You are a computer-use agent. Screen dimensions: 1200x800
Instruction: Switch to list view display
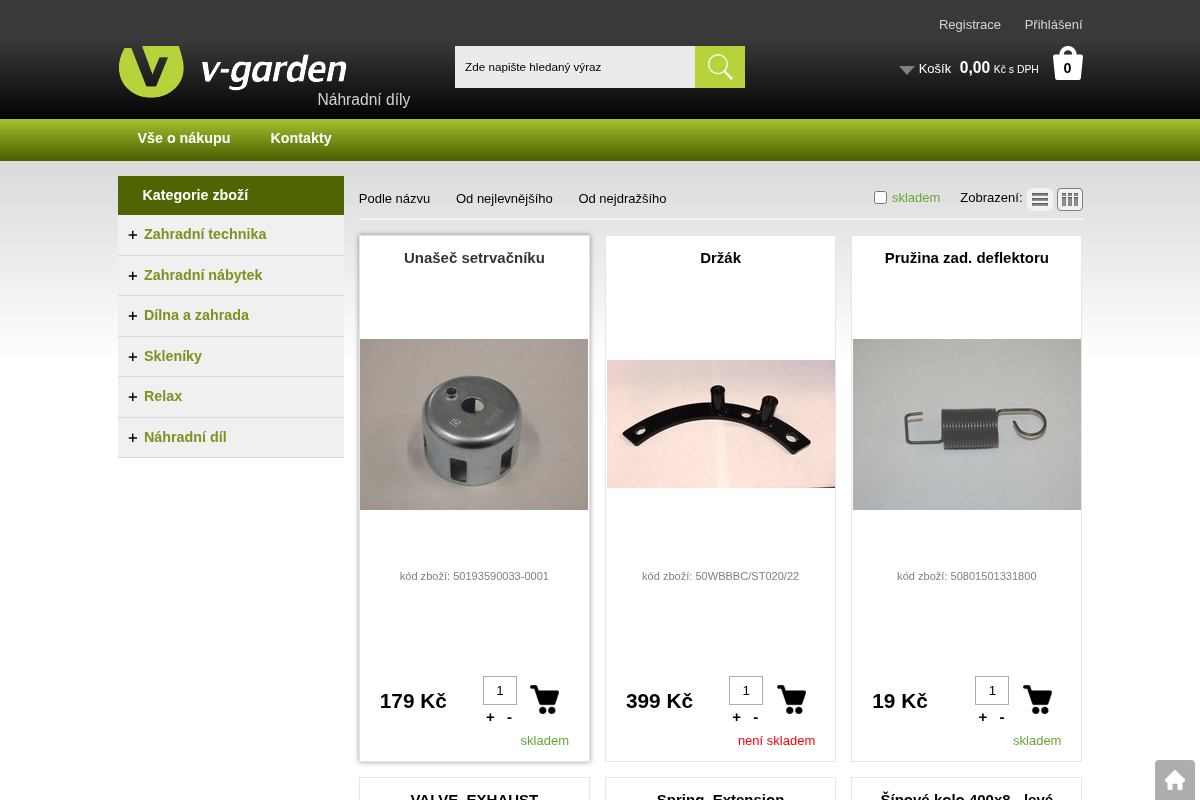pyautogui.click(x=1040, y=199)
